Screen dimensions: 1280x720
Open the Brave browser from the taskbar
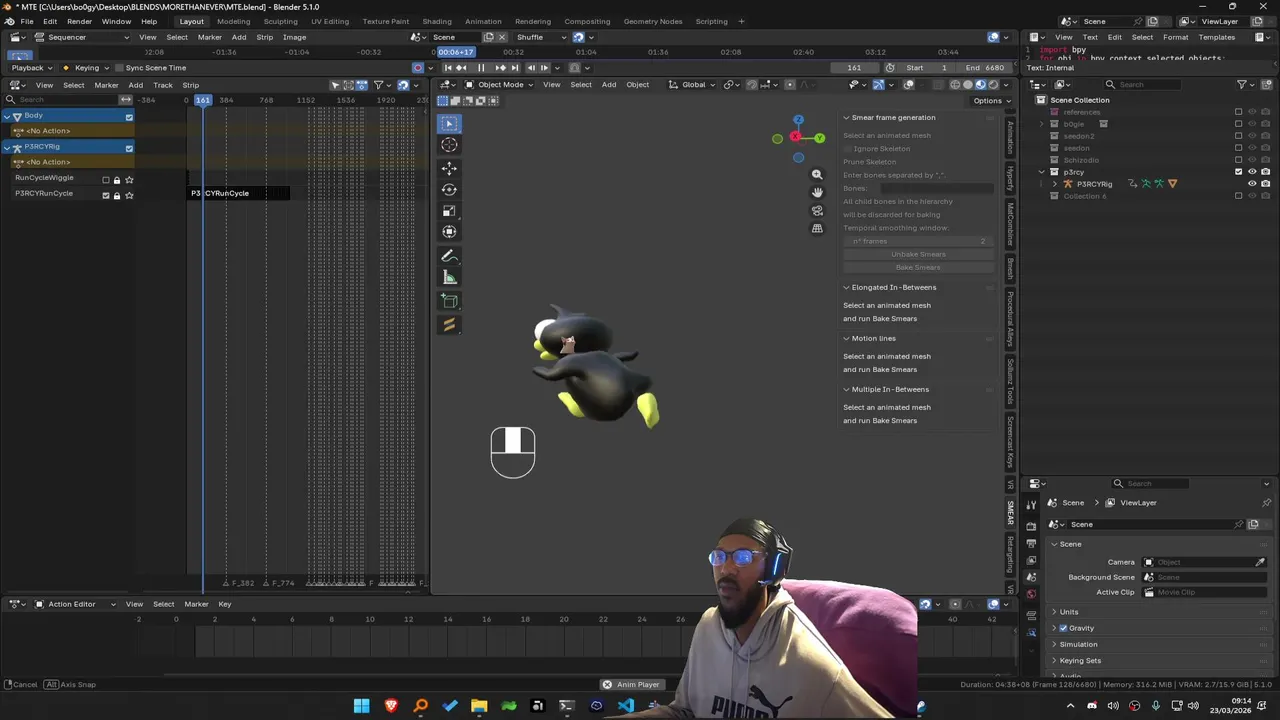coord(391,706)
